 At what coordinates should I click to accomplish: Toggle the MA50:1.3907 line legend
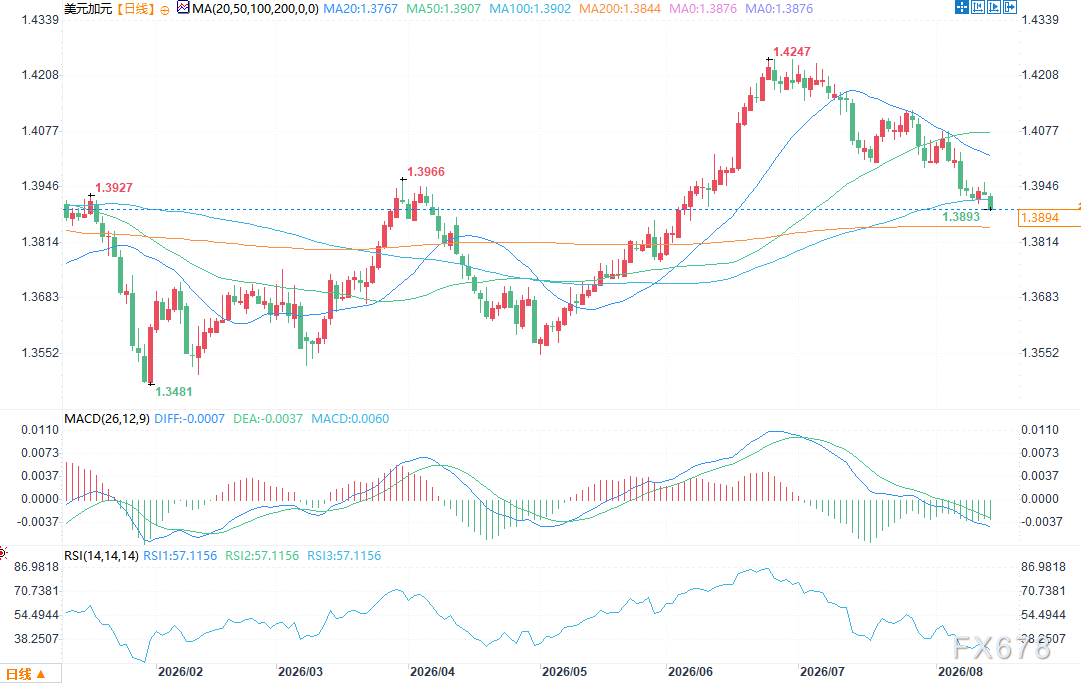(443, 9)
